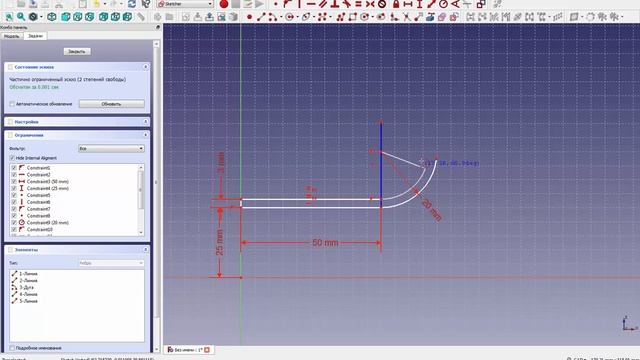The image size is (640, 360).
Task: Open the Sketcher workbench dropdown
Action: click(185, 4)
